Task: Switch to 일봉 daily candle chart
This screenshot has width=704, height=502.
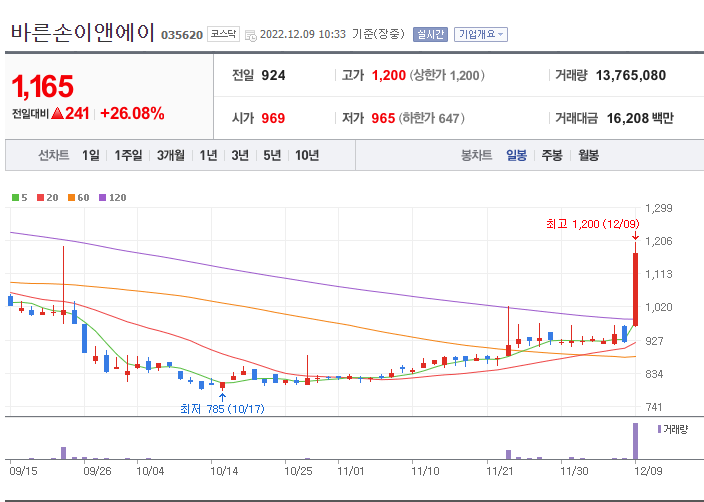Action: [516, 155]
